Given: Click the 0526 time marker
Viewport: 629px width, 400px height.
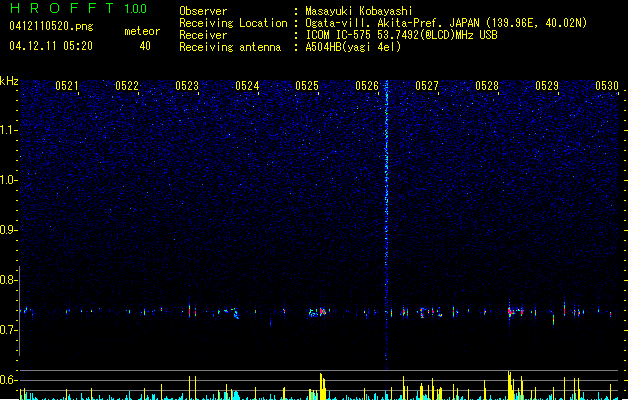Looking at the screenshot, I should pyautogui.click(x=367, y=86).
